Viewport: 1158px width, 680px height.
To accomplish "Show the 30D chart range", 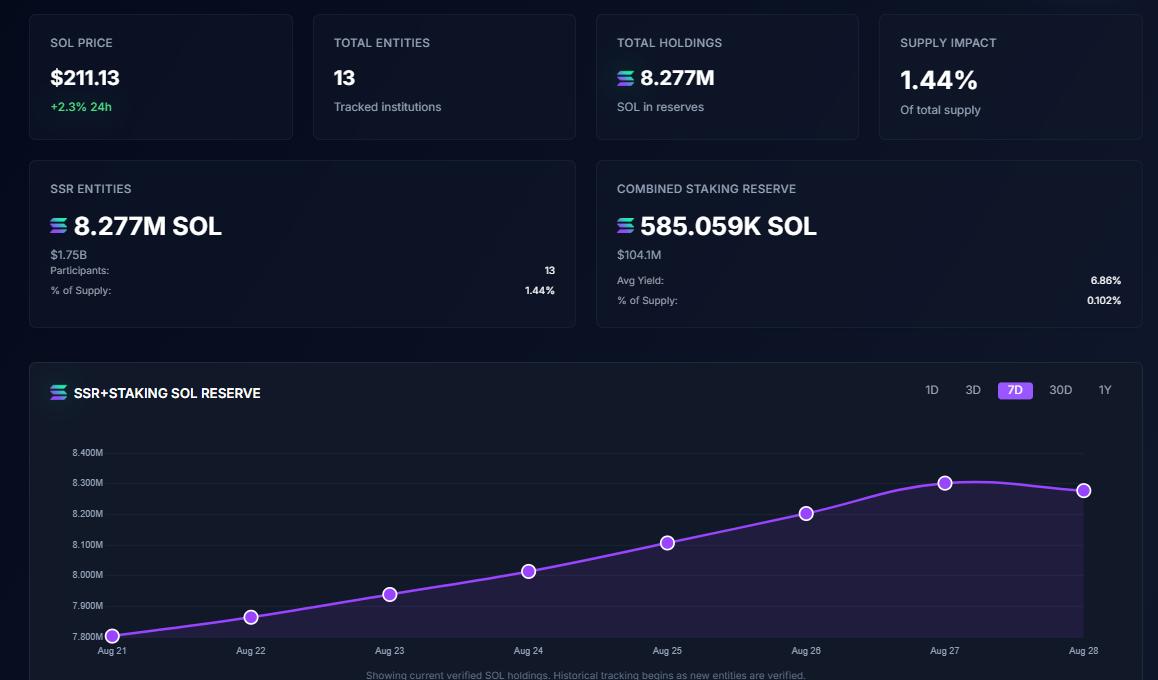I will [1060, 390].
